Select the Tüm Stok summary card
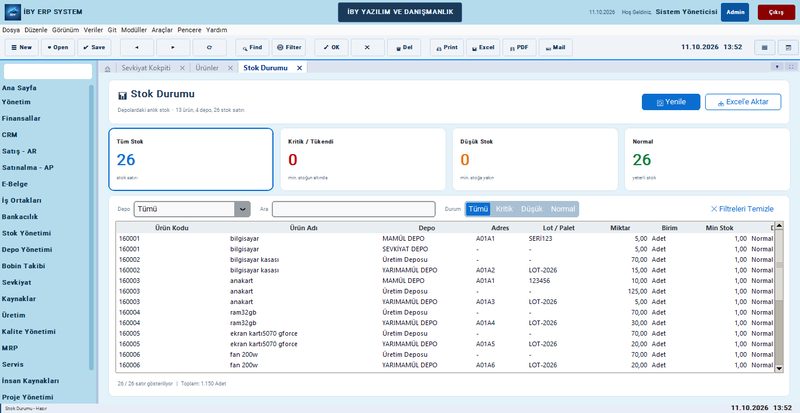Screen dimensions: 800x413 191,159
